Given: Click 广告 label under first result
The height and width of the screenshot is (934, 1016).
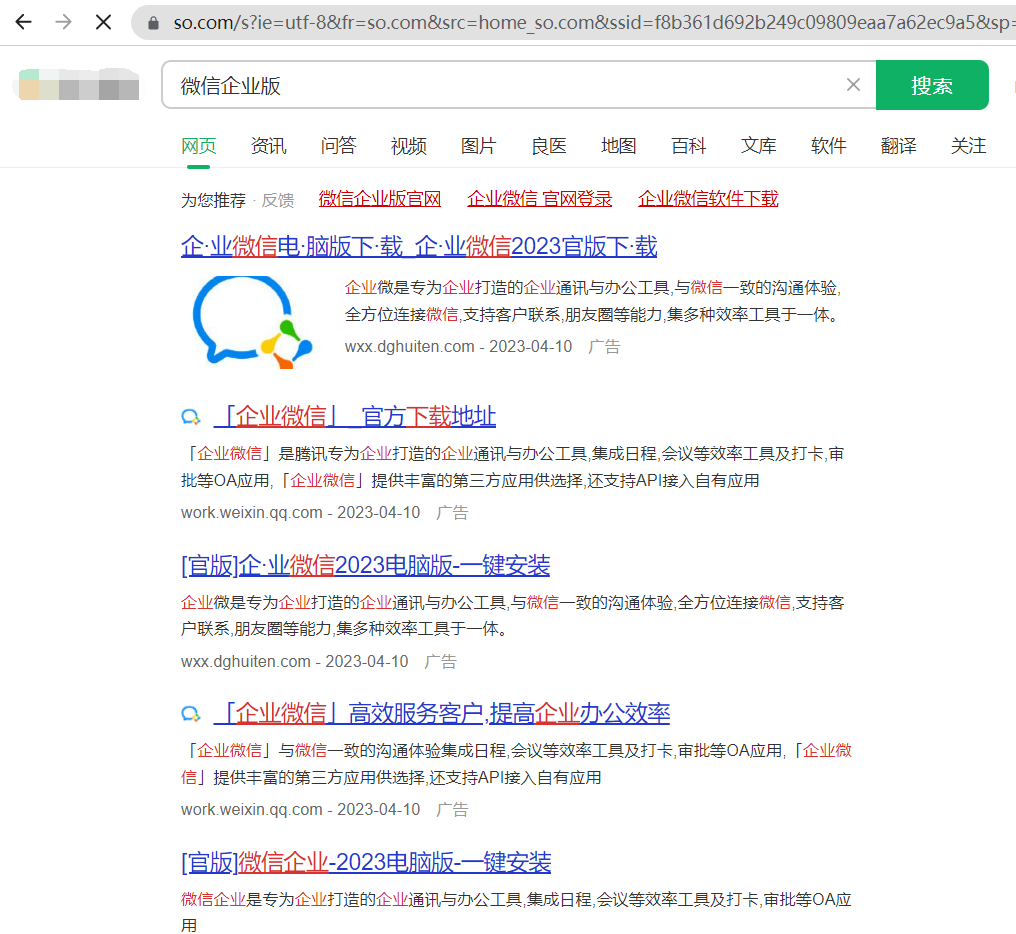Looking at the screenshot, I should point(604,347).
